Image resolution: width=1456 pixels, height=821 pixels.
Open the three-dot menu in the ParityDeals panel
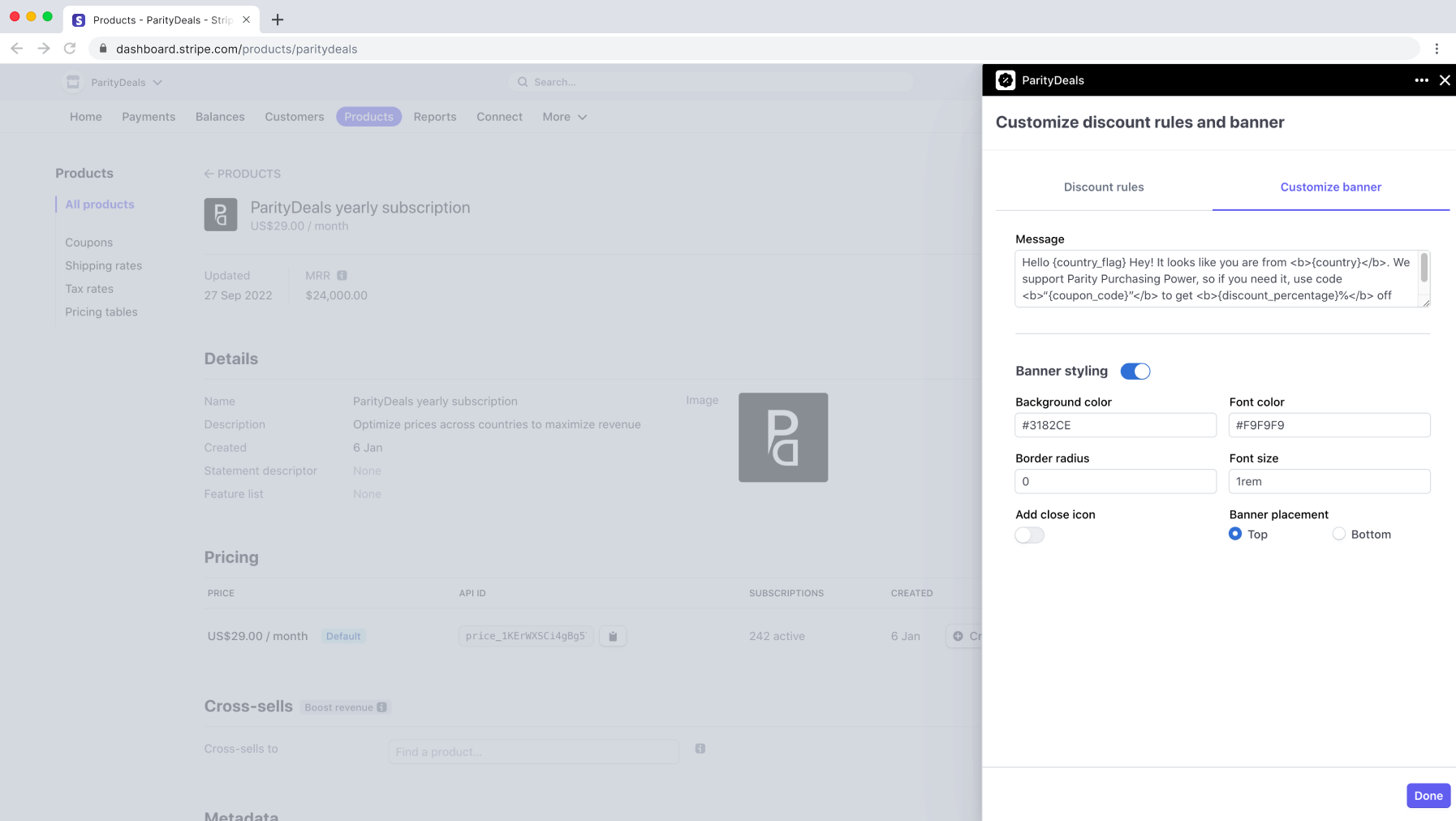[1420, 80]
